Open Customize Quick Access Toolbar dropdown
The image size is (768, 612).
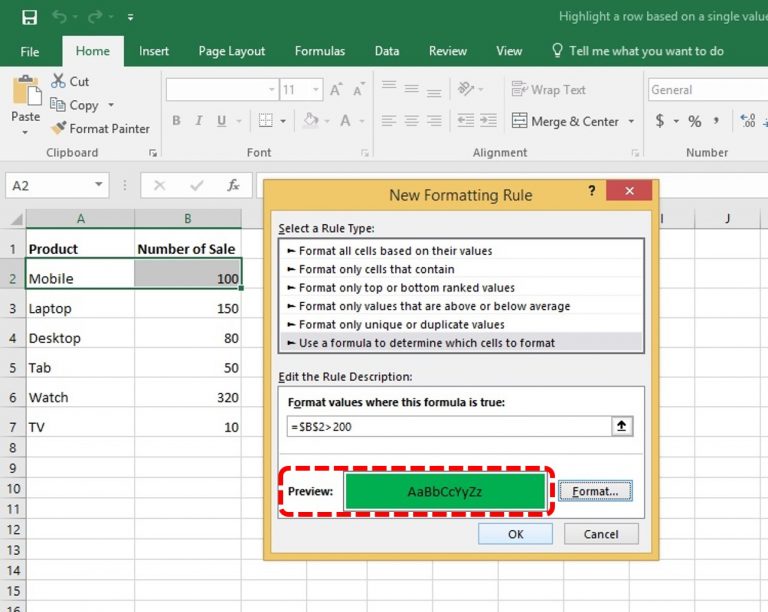[x=130, y=17]
